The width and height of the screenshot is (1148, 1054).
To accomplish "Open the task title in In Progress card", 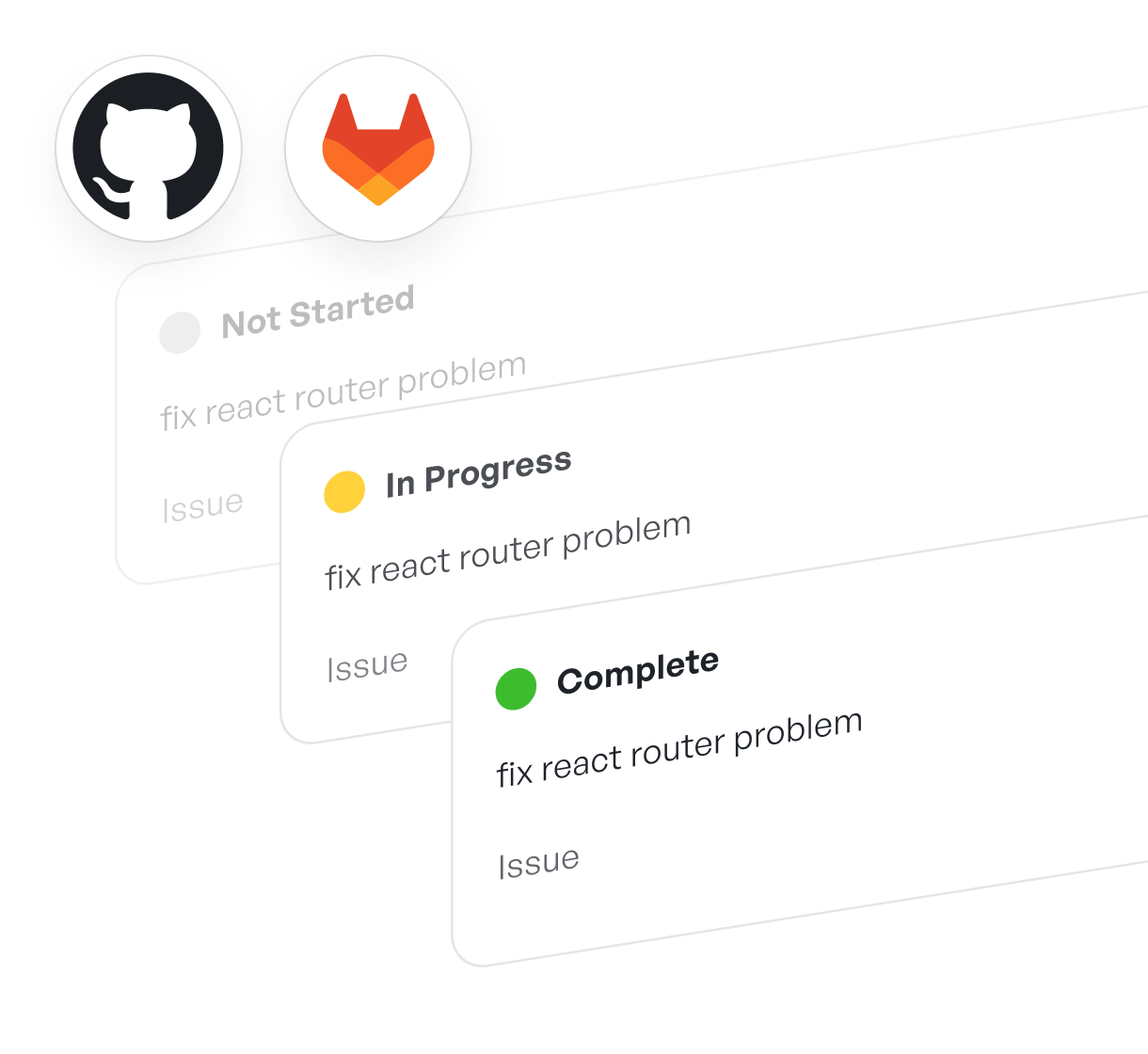I will click(x=508, y=551).
